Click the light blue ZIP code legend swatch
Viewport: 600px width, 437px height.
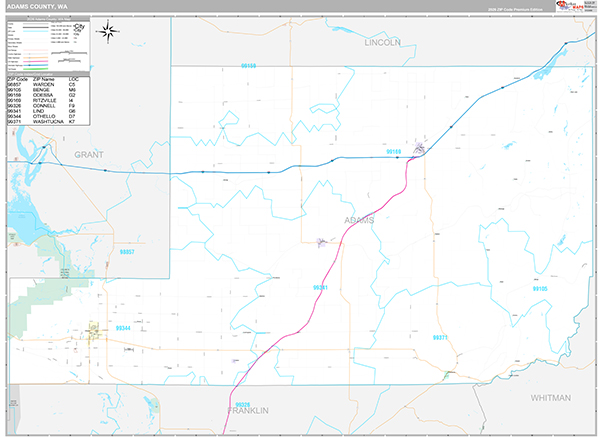click(x=36, y=31)
